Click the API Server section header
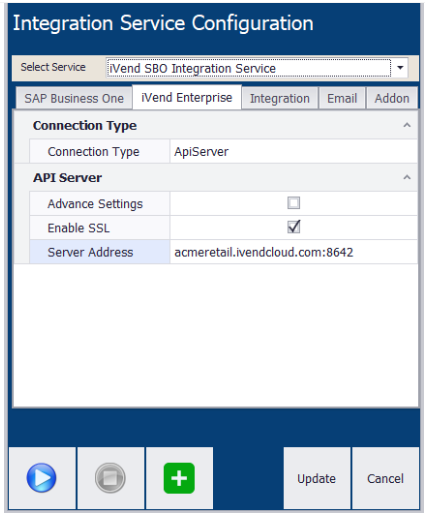 pyautogui.click(x=67, y=177)
